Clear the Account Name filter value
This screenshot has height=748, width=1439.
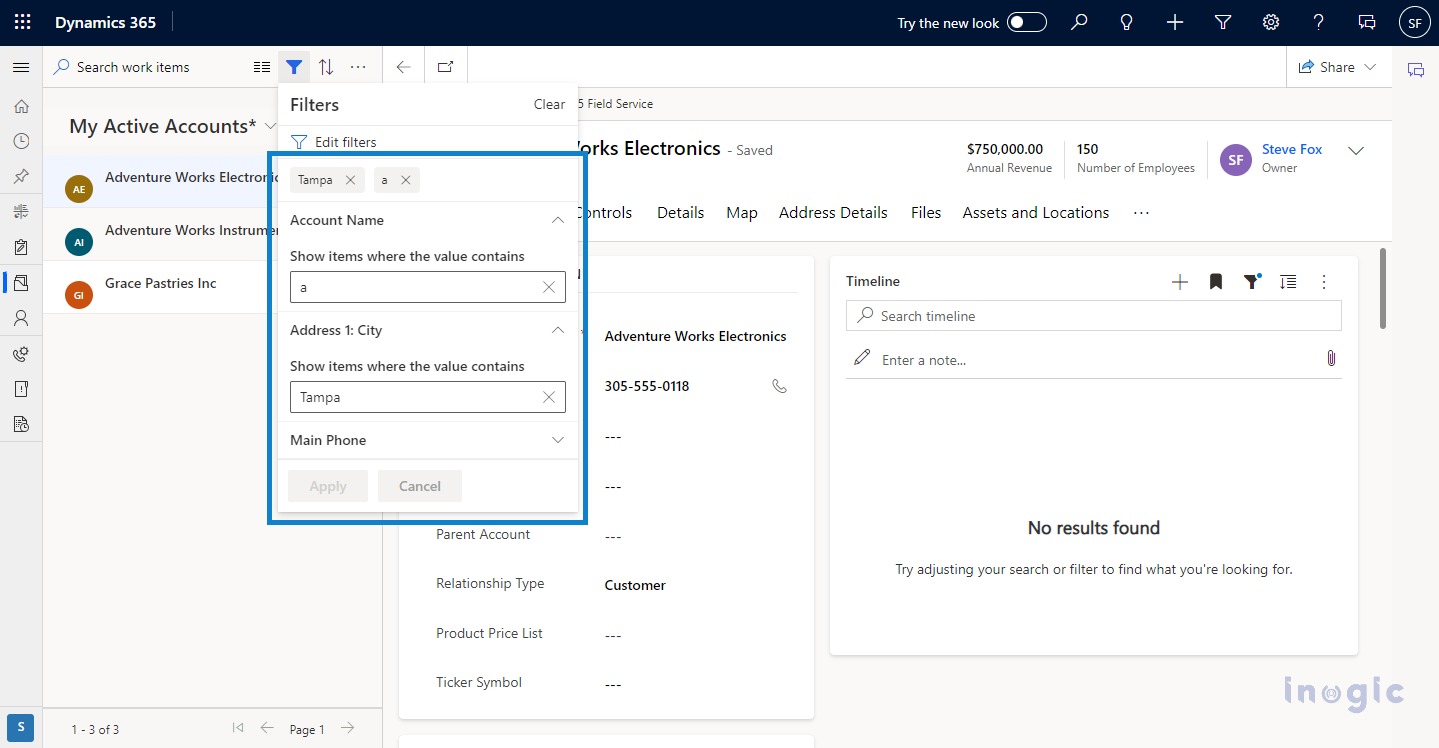[549, 287]
